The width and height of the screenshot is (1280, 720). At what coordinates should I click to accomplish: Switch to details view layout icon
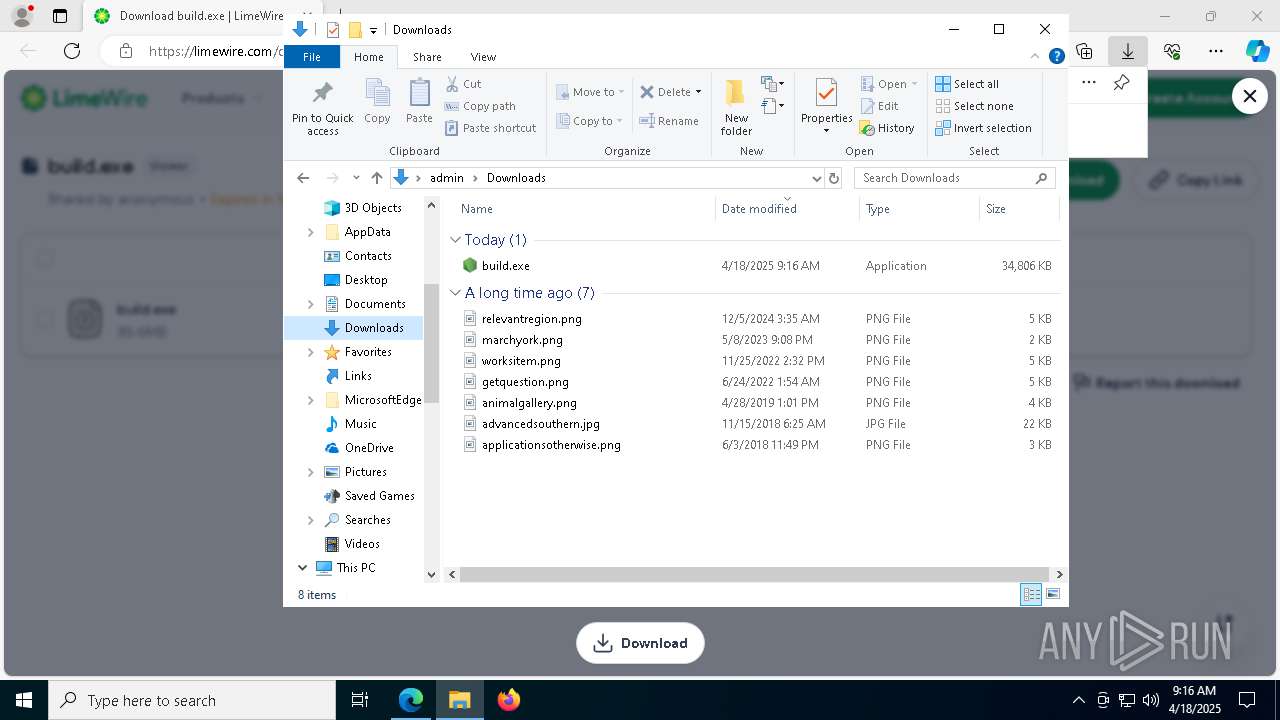(1031, 595)
